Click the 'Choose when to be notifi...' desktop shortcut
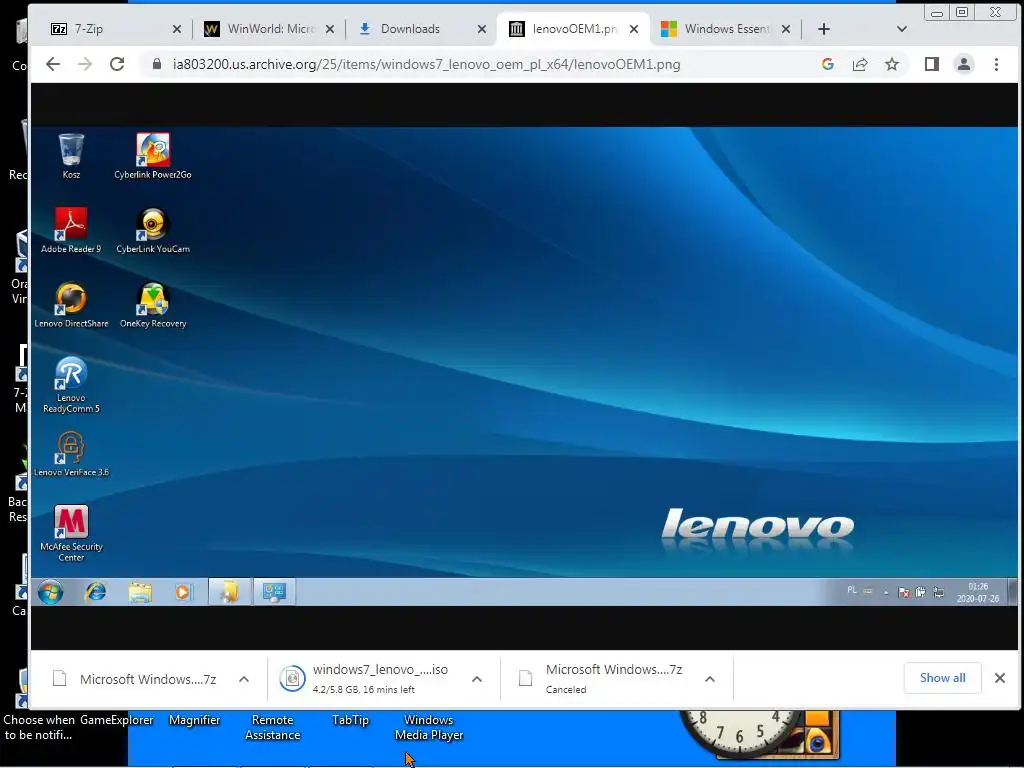Viewport: 1024px width, 768px height. tap(39, 728)
